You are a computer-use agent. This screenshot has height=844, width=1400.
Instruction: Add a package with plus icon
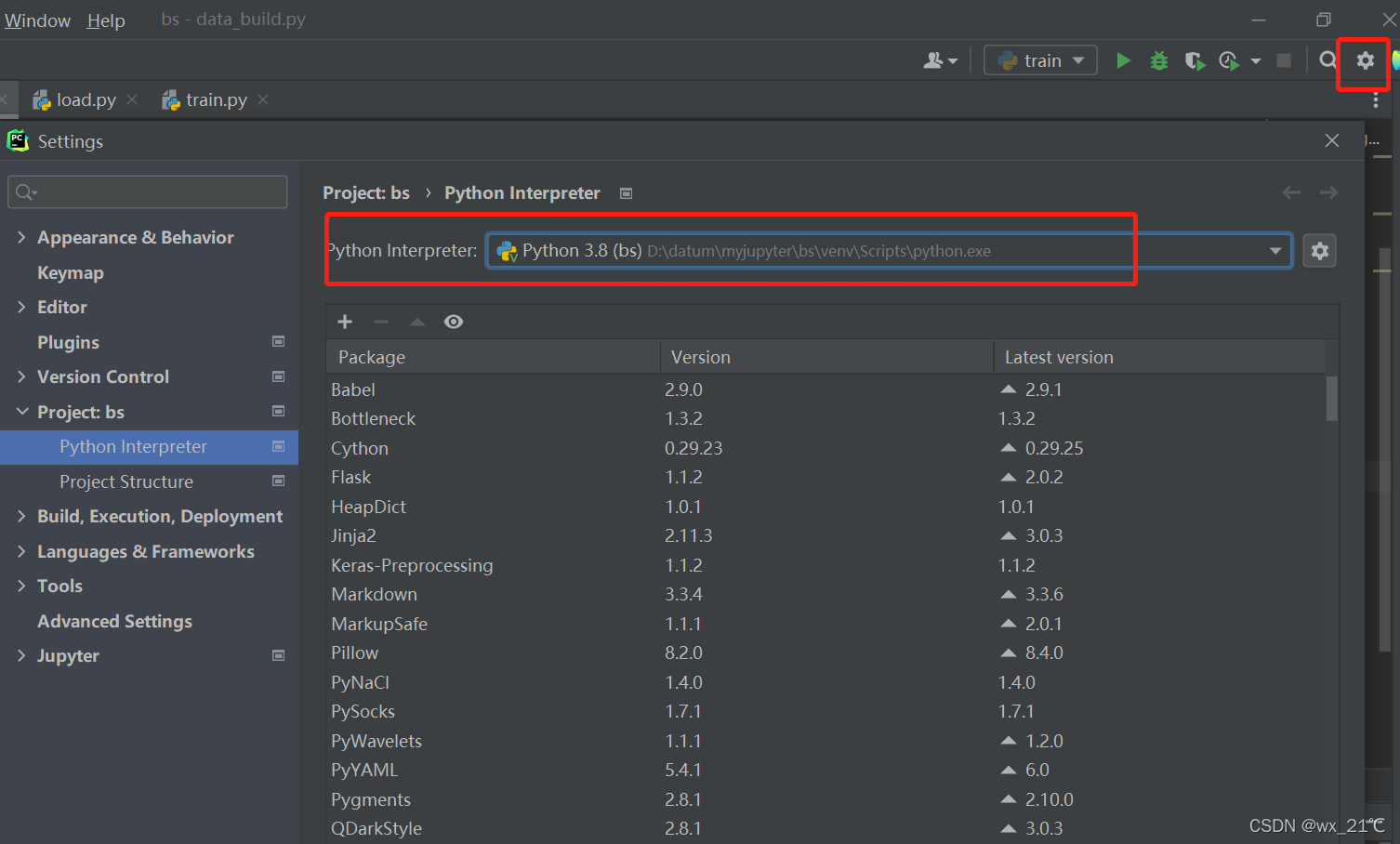click(345, 322)
